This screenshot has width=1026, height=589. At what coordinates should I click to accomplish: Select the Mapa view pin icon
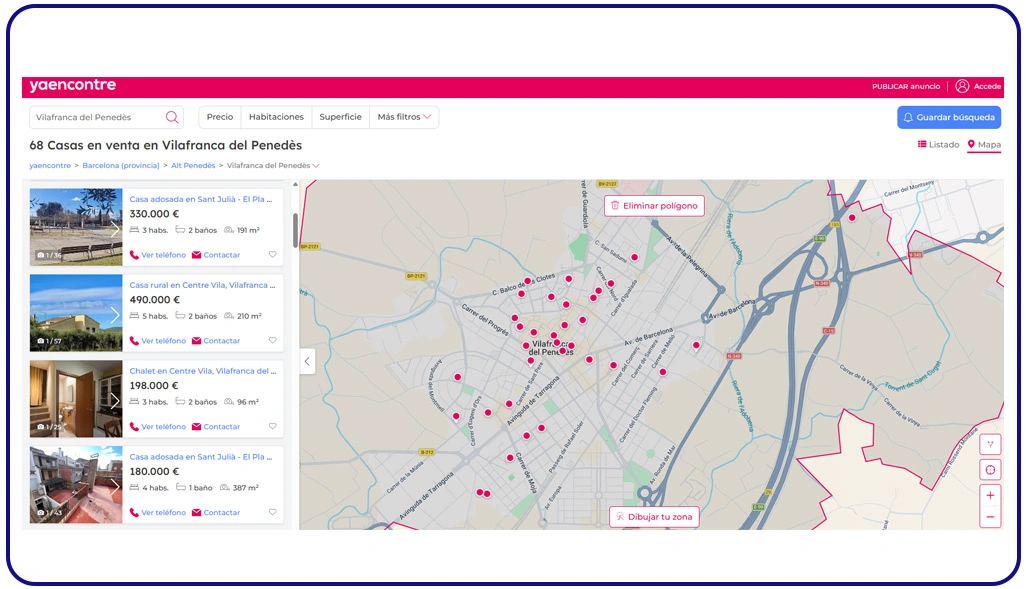point(971,144)
